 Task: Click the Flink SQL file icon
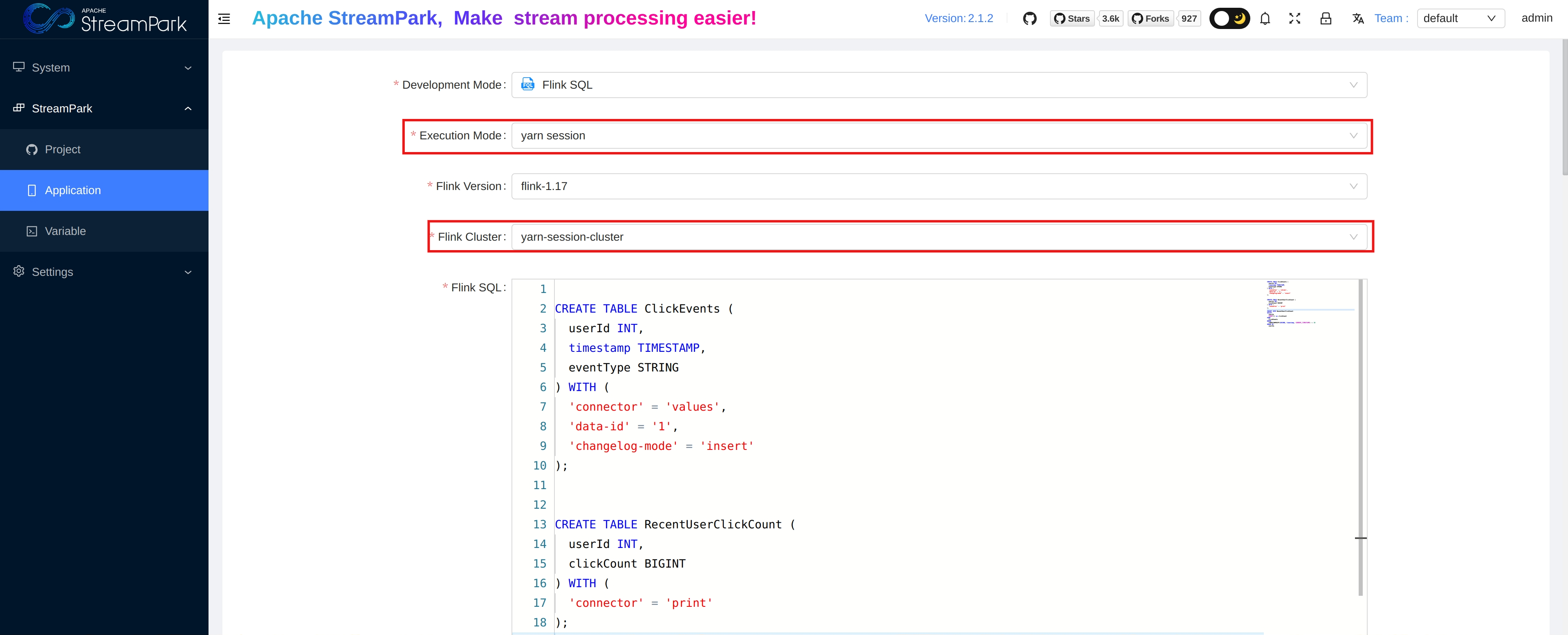coord(528,85)
